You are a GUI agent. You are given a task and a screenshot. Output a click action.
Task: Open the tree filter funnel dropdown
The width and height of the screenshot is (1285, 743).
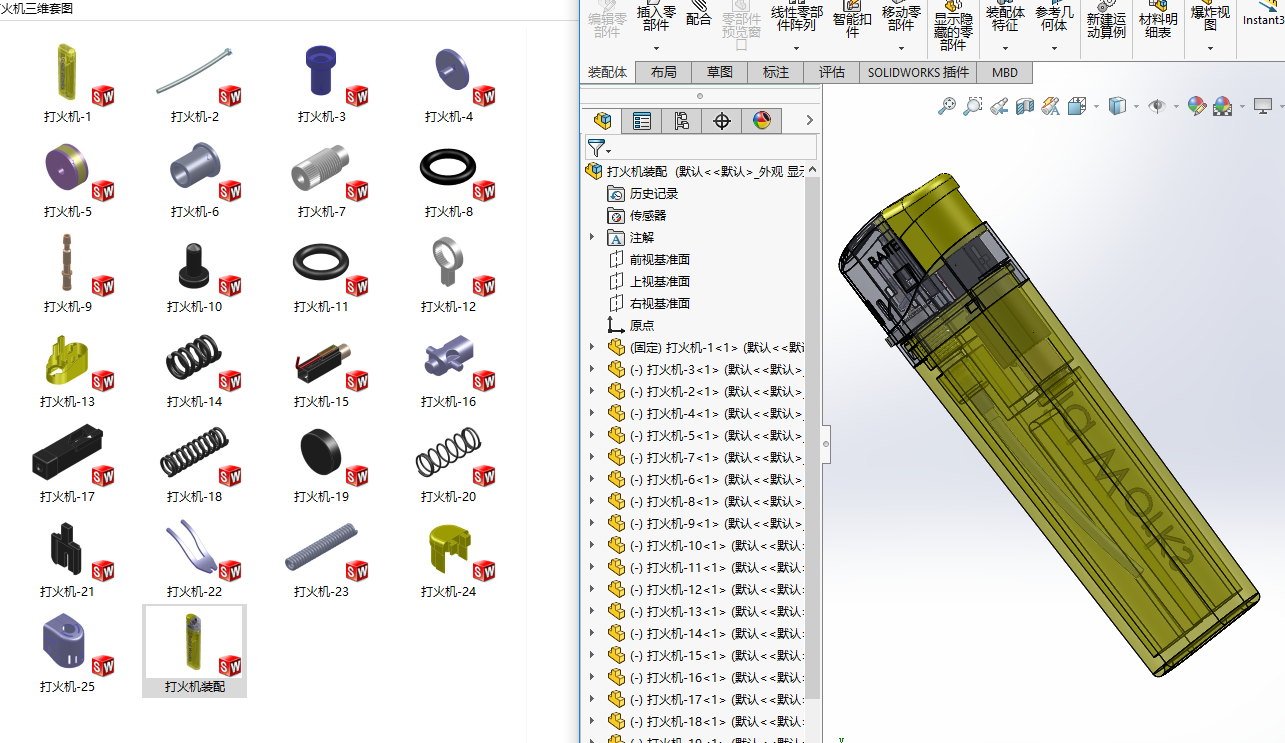tap(598, 148)
